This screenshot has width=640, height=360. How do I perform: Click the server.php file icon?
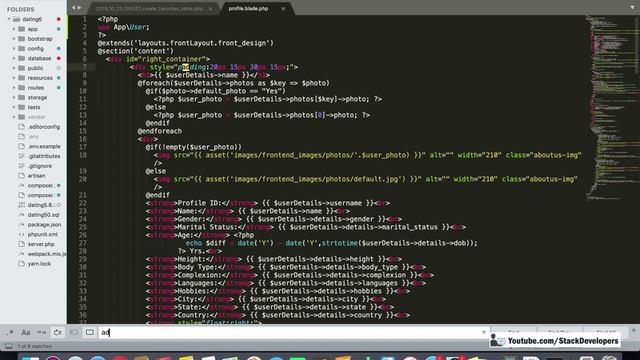click(22, 244)
